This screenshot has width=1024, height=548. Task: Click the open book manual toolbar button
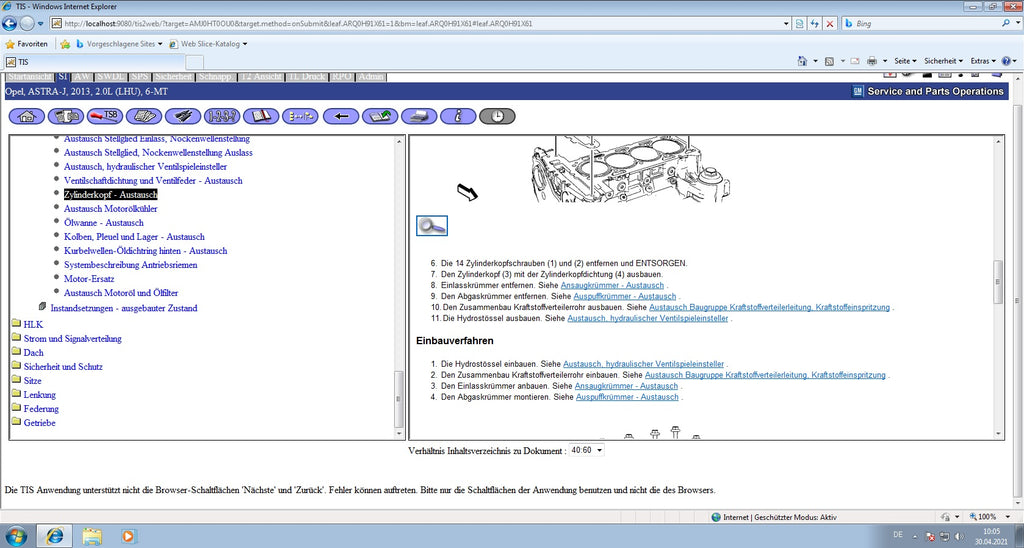[x=261, y=116]
